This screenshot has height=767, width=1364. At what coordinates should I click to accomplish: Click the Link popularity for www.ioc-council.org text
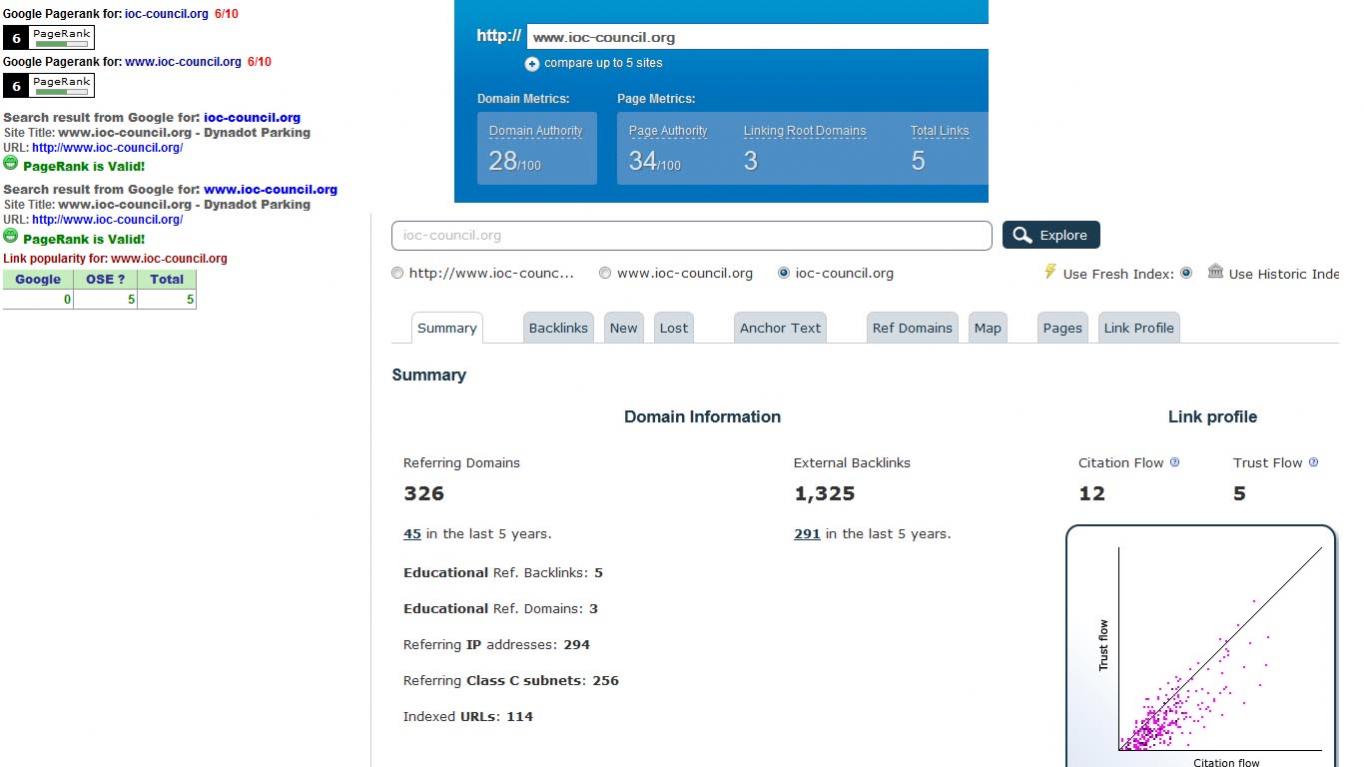[115, 258]
